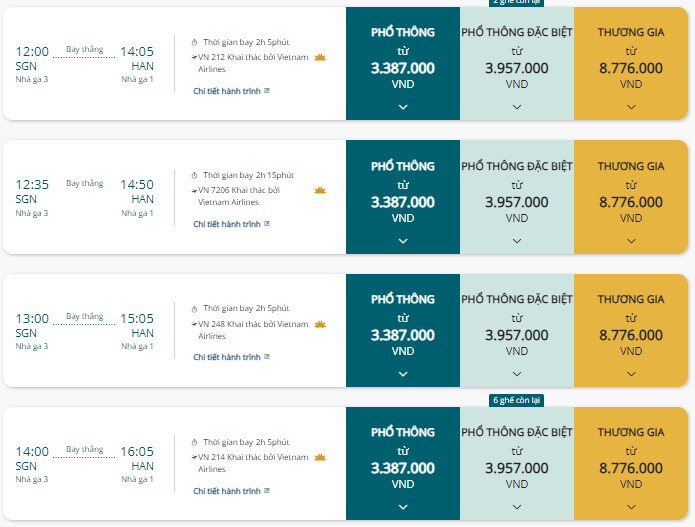Screen dimensions: 695x527
Task: Click the lotus logo beside flight VN 248
Action: tap(321, 324)
